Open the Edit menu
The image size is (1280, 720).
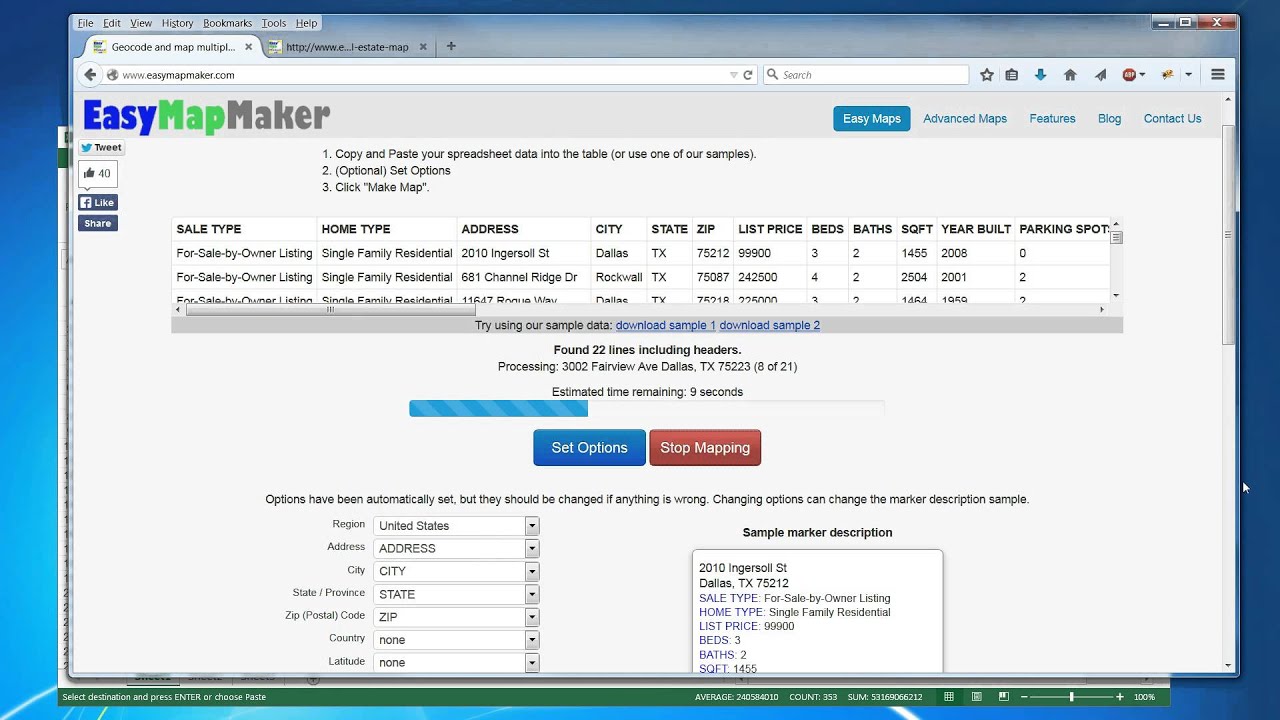[112, 23]
